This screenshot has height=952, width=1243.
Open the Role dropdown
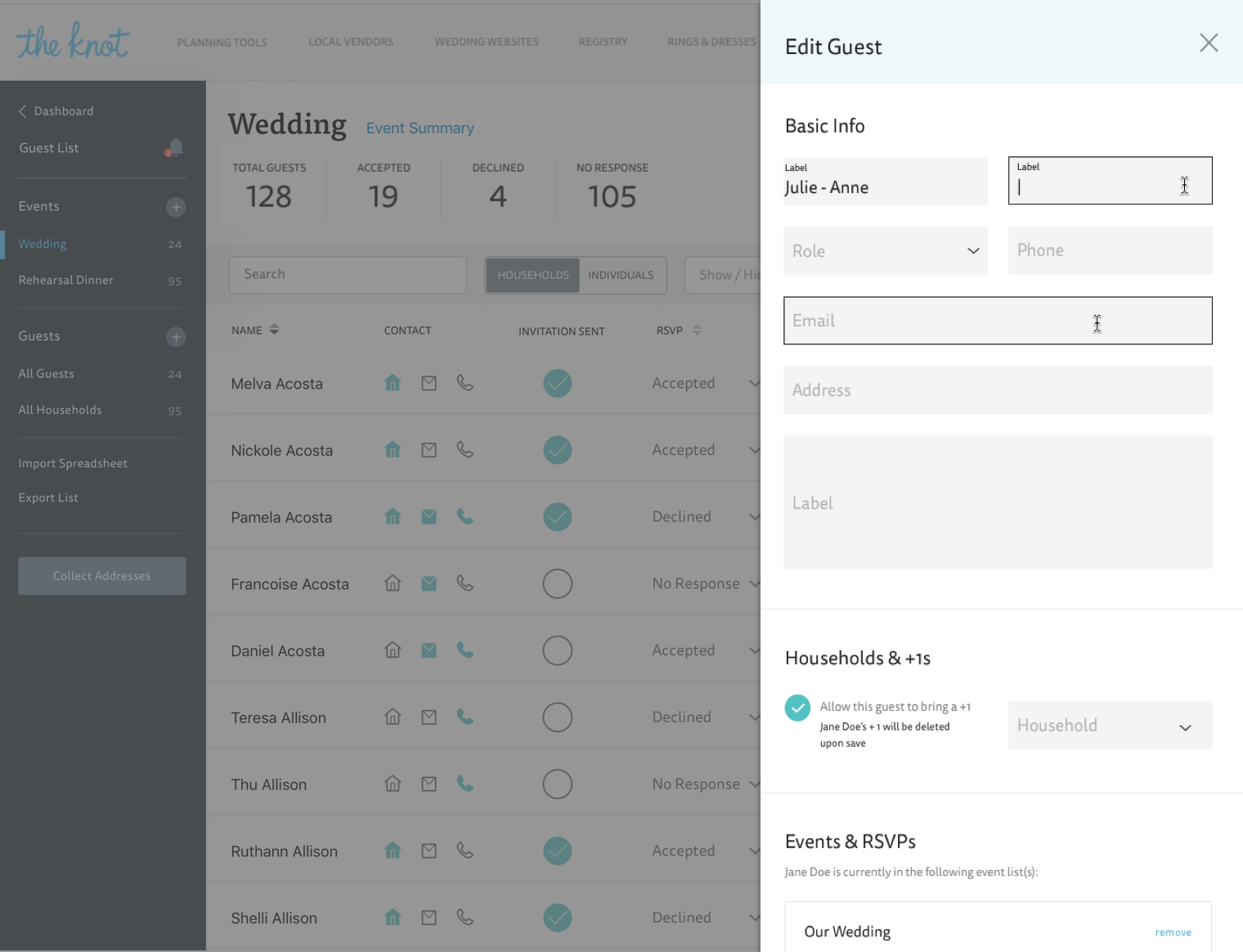[x=885, y=251]
